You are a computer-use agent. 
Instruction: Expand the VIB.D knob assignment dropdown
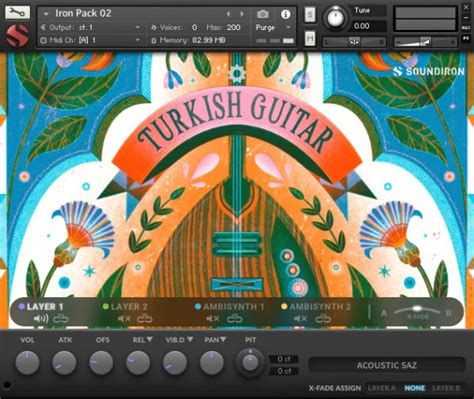[x=190, y=339]
